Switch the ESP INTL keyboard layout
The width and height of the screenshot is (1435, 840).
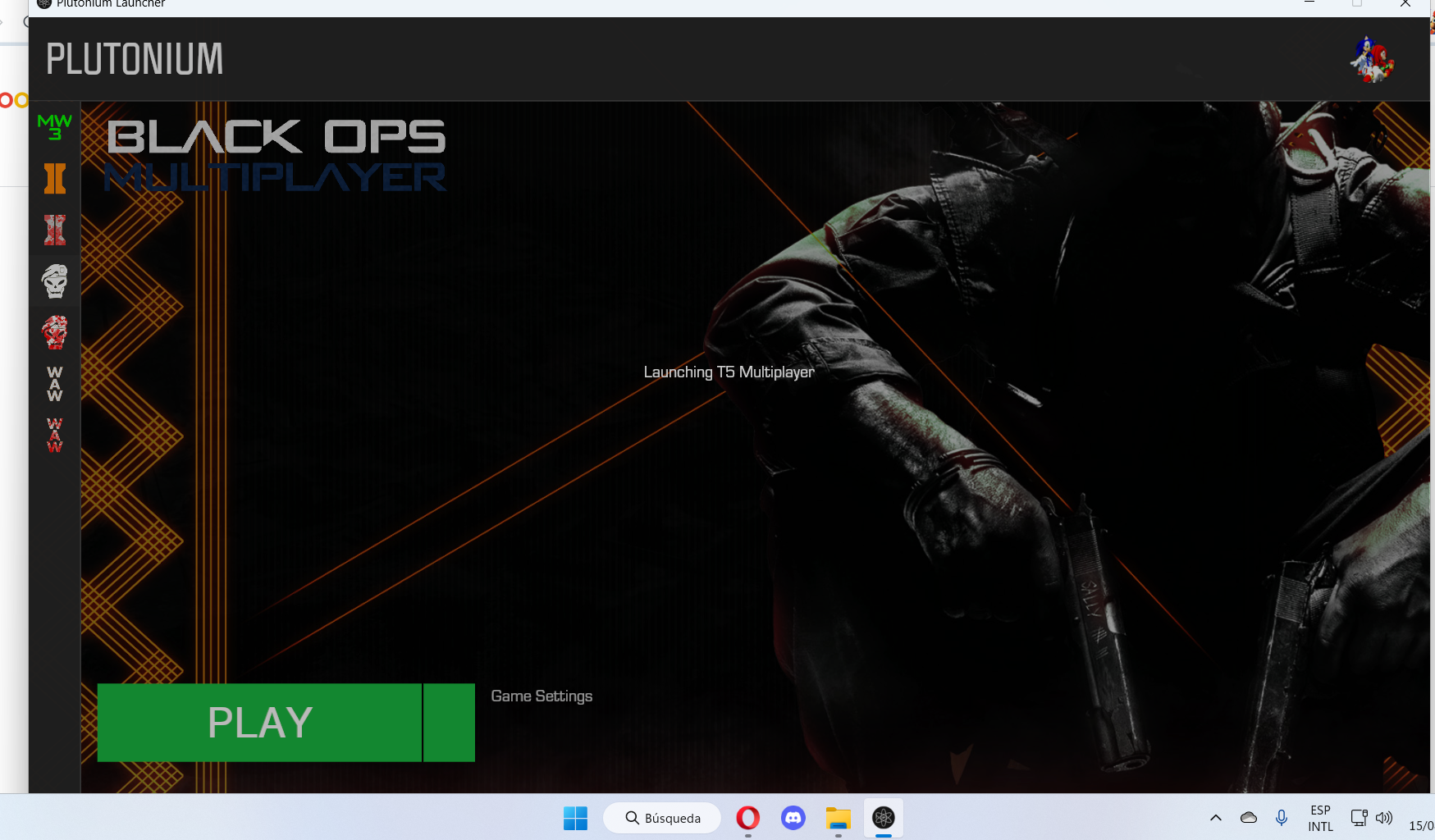tap(1320, 818)
